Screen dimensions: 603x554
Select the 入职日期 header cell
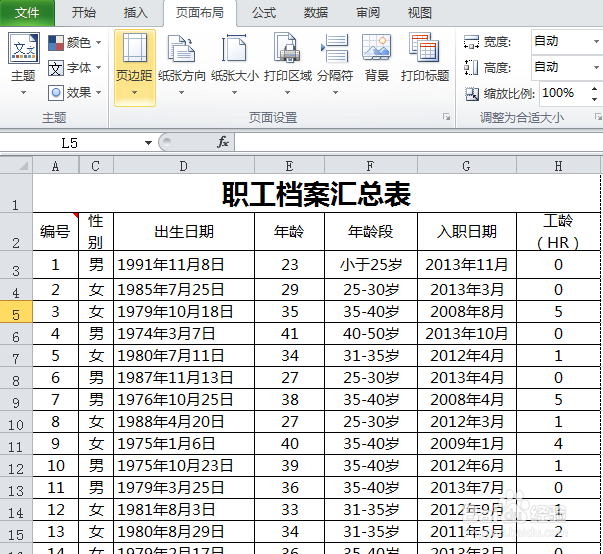pyautogui.click(x=467, y=232)
